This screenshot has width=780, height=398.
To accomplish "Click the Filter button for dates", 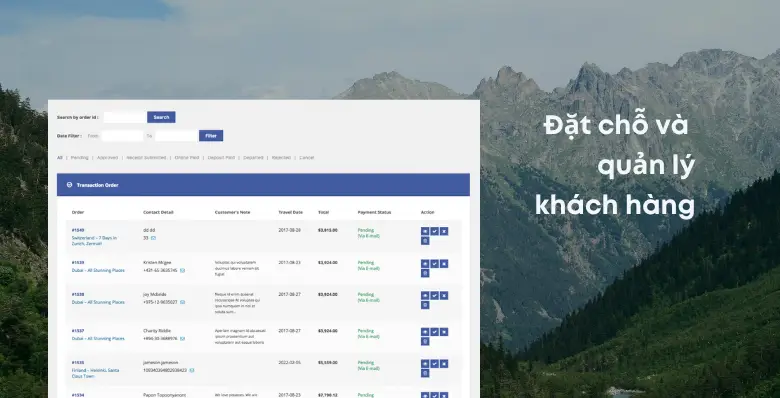I will coord(211,136).
